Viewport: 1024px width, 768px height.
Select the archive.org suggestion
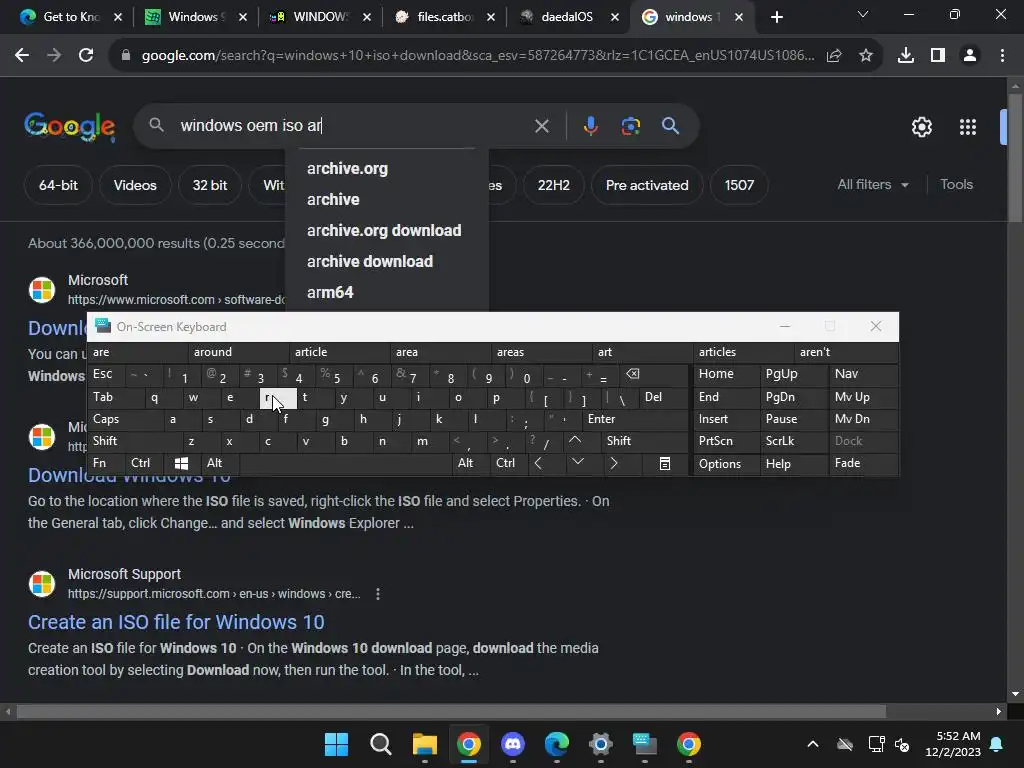tap(347, 168)
